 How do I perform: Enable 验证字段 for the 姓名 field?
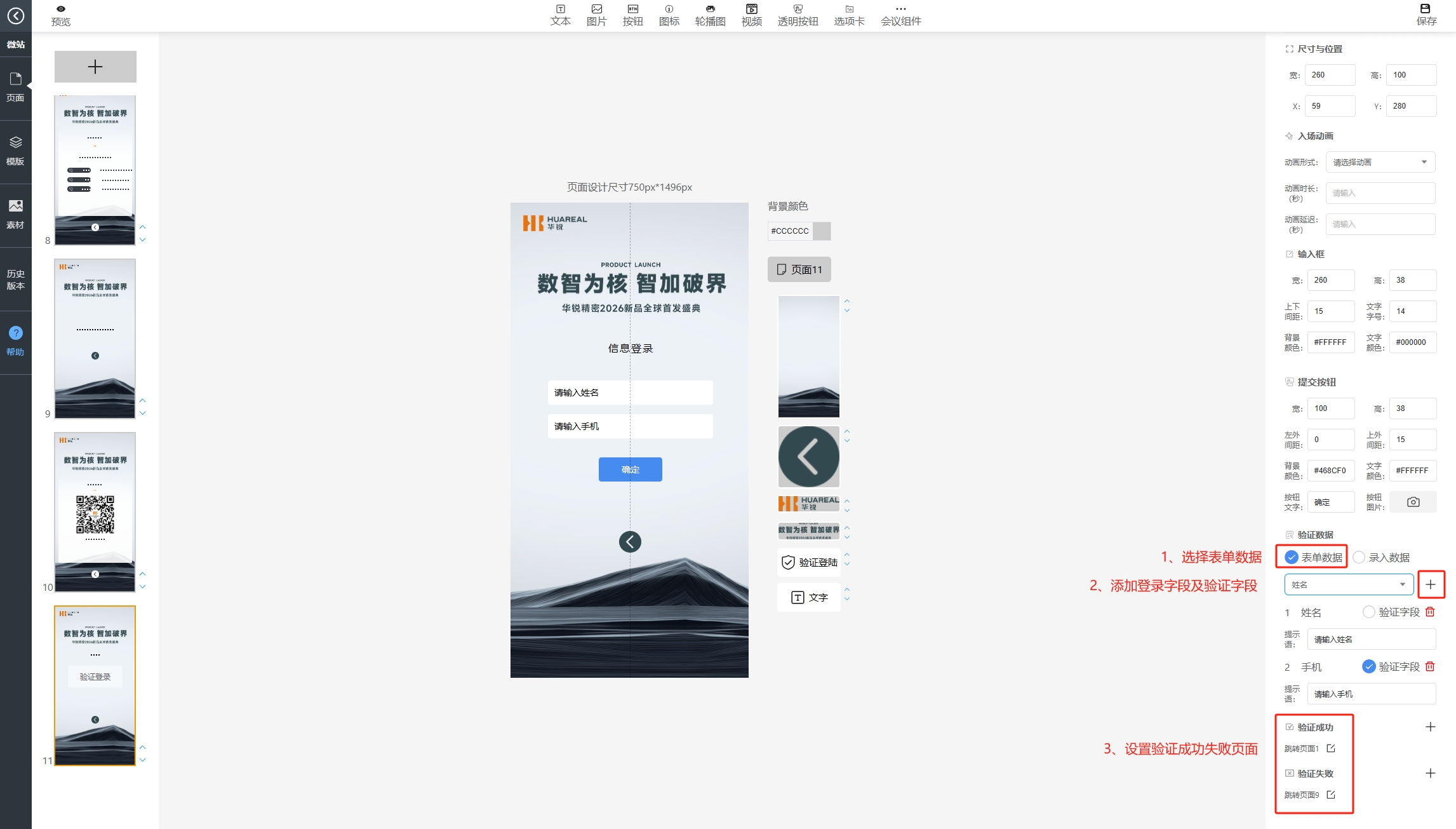1369,612
